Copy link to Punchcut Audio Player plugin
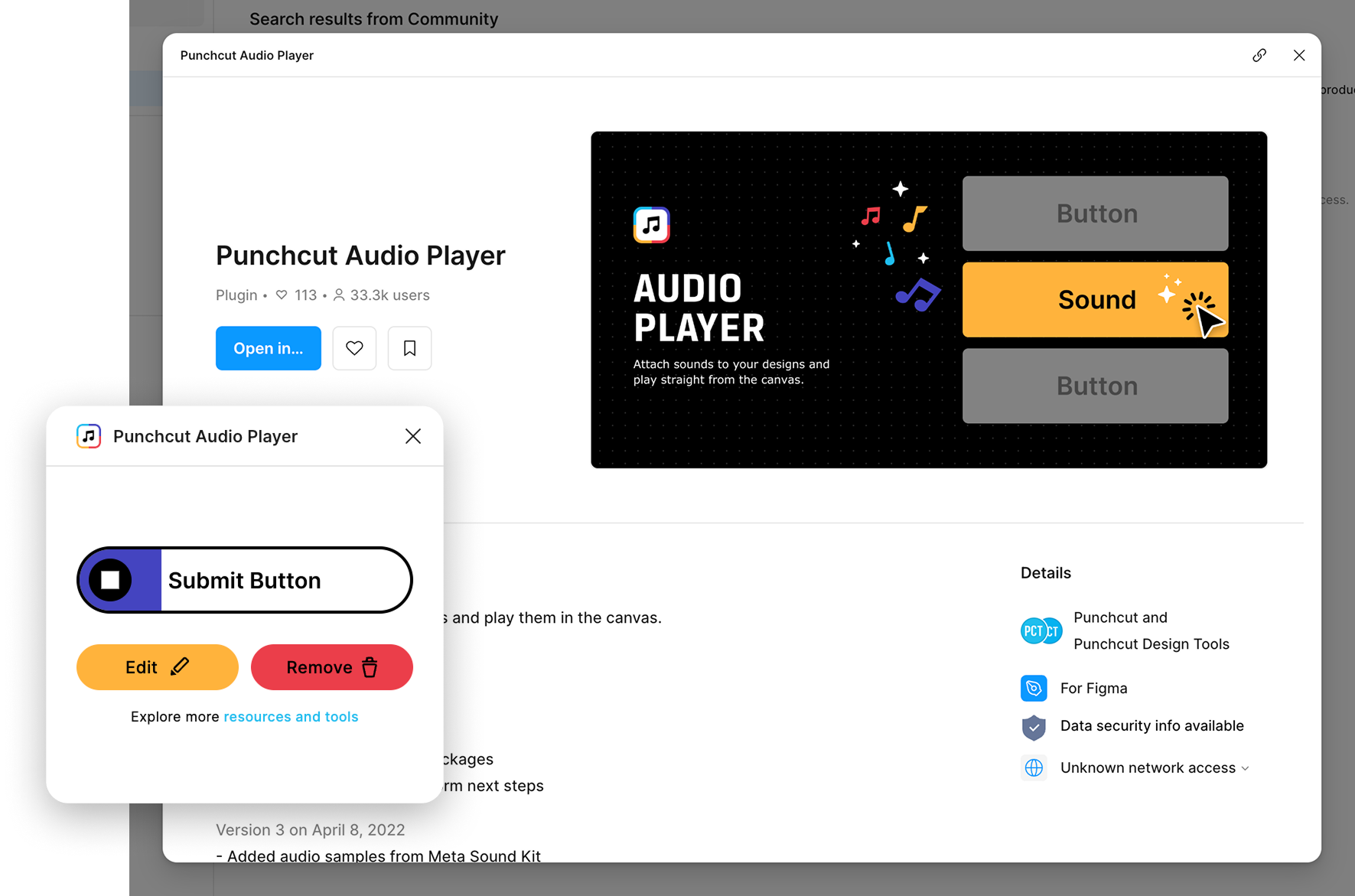This screenshot has height=896, width=1355. [1259, 55]
